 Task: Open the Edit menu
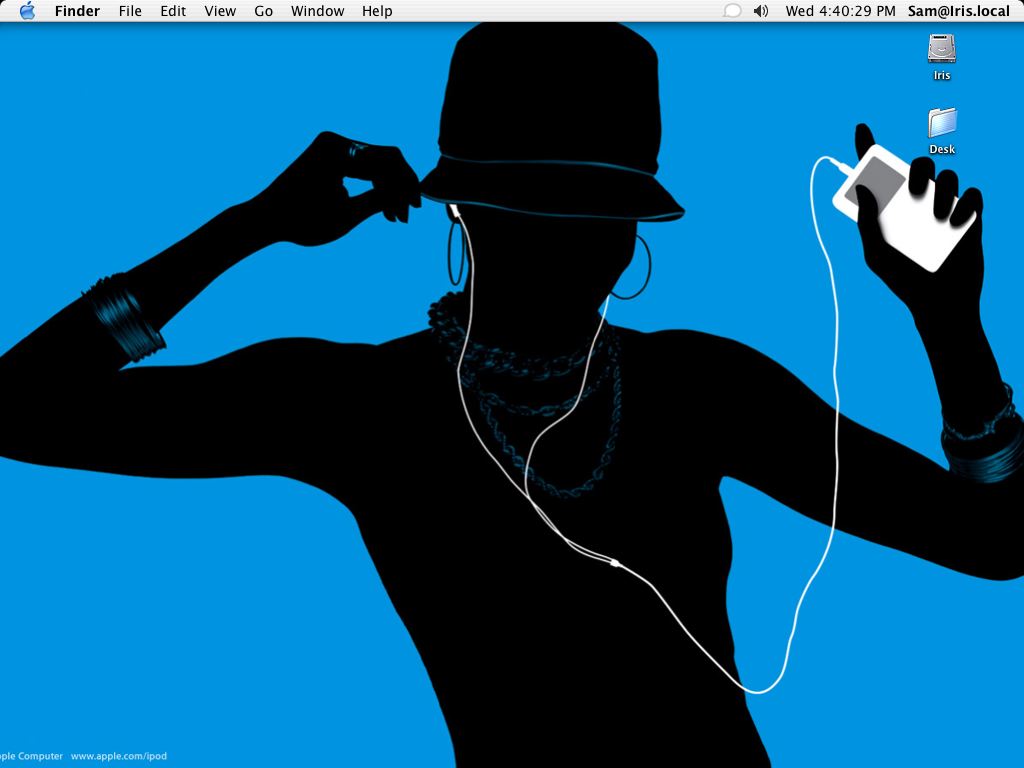click(173, 11)
